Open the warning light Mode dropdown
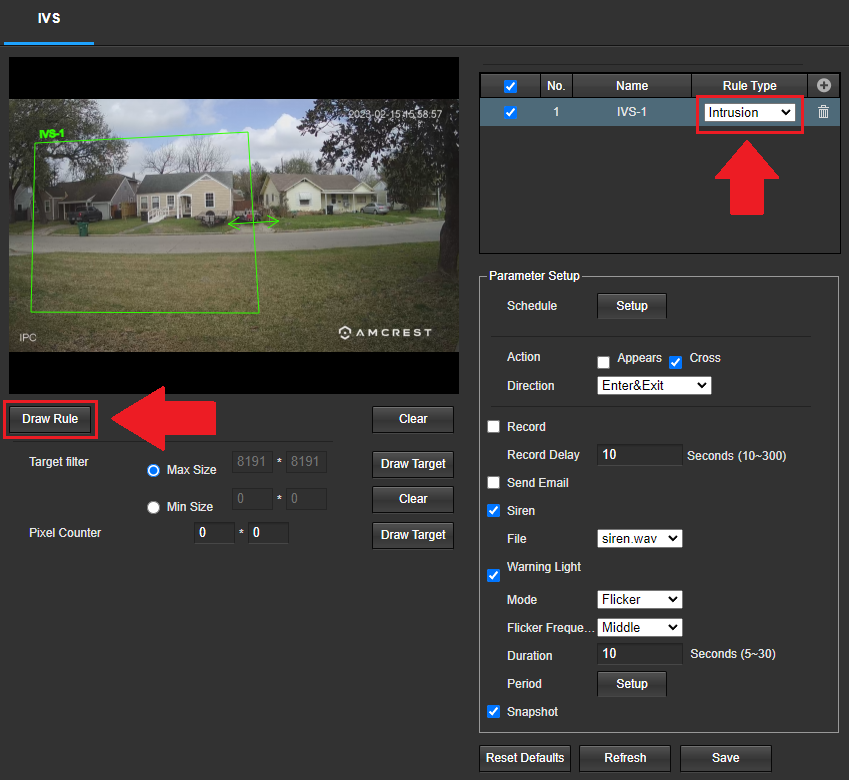 tap(639, 599)
